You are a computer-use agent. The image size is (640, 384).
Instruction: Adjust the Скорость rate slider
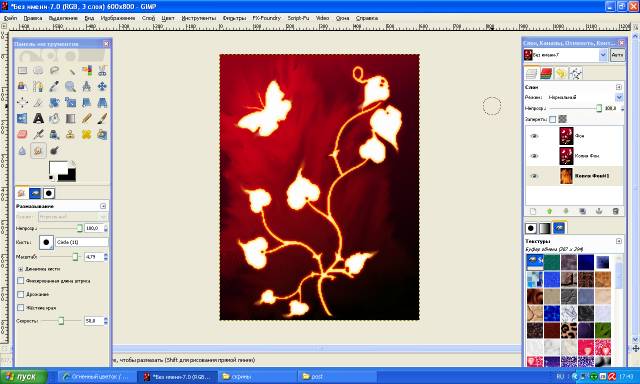coord(61,321)
